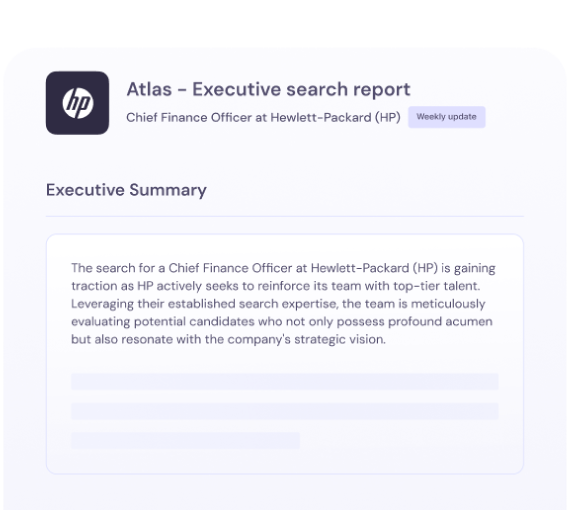This screenshot has width=570, height=510.
Task: Click the word 'Atlas' in the title
Action: coord(149,89)
